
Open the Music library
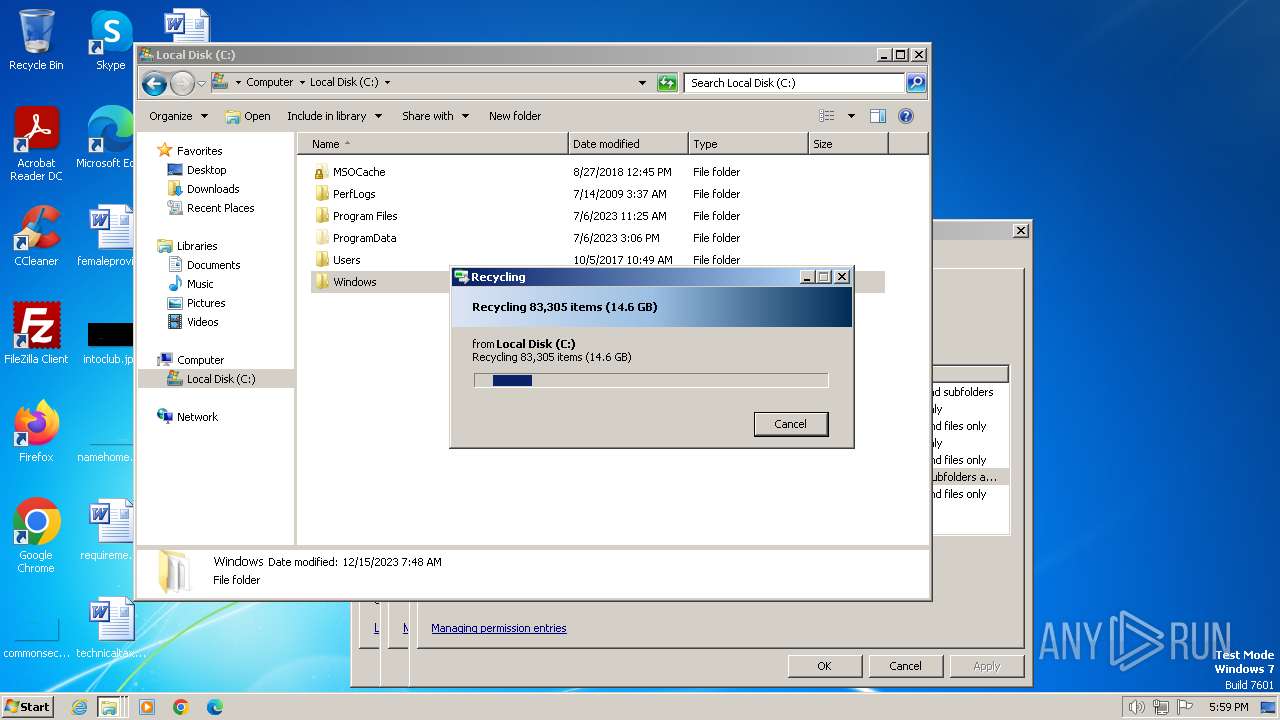pyautogui.click(x=200, y=284)
